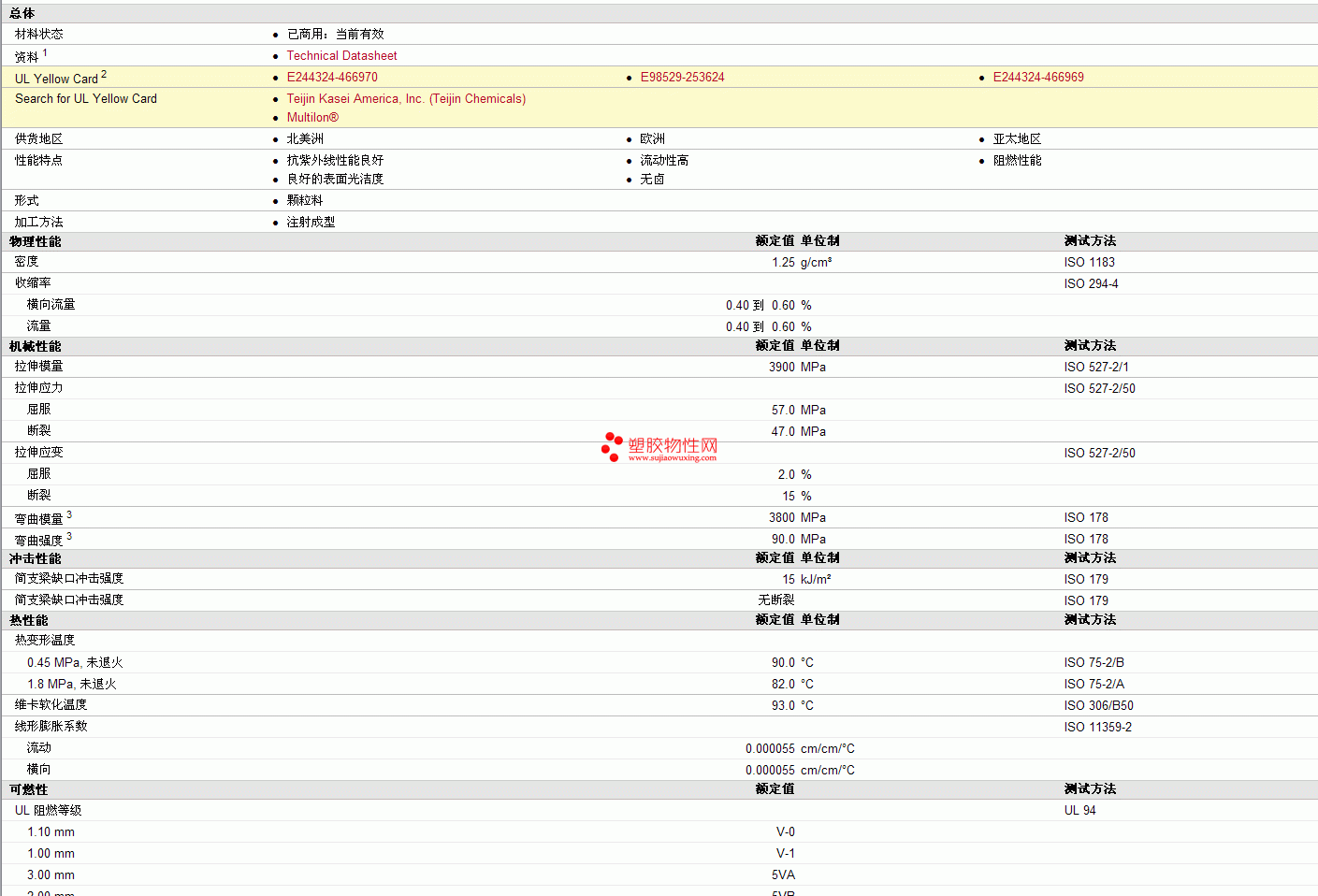Image resolution: width=1318 pixels, height=896 pixels.
Task: Click the 'ISO 75-2/A' test method
Action: (x=1094, y=685)
